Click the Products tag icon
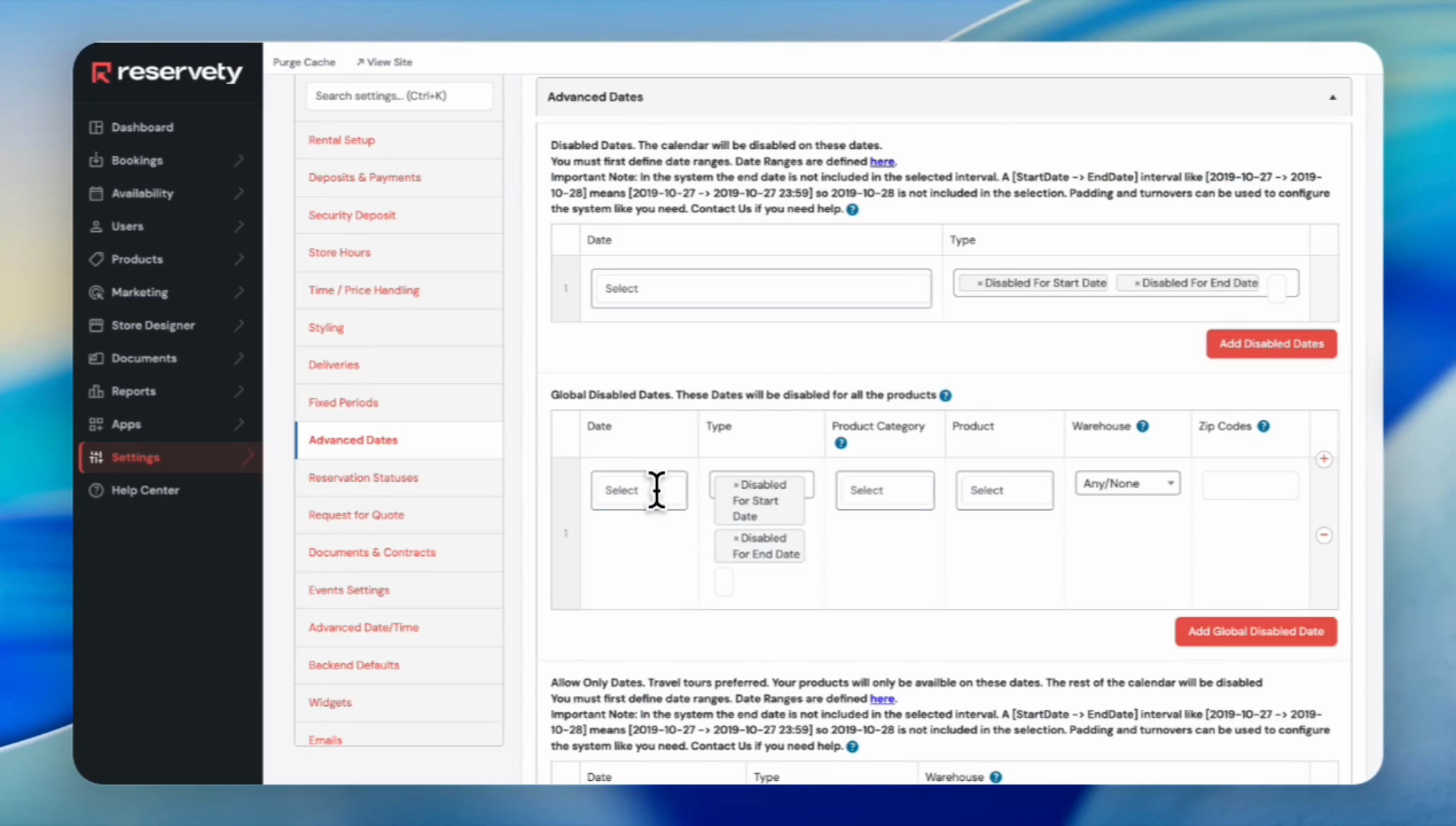 point(96,259)
